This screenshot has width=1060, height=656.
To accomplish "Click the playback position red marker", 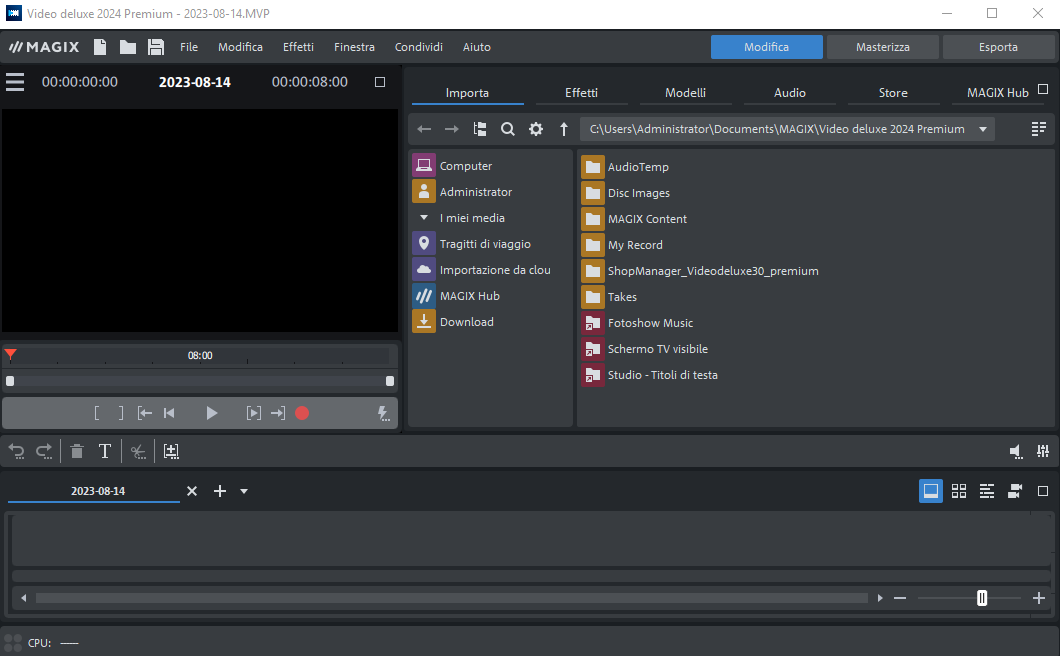I will pyautogui.click(x=10, y=354).
